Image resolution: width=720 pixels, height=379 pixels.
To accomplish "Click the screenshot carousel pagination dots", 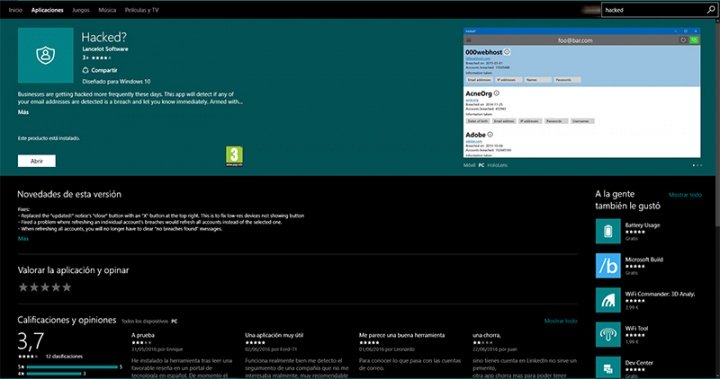I will 697,165.
